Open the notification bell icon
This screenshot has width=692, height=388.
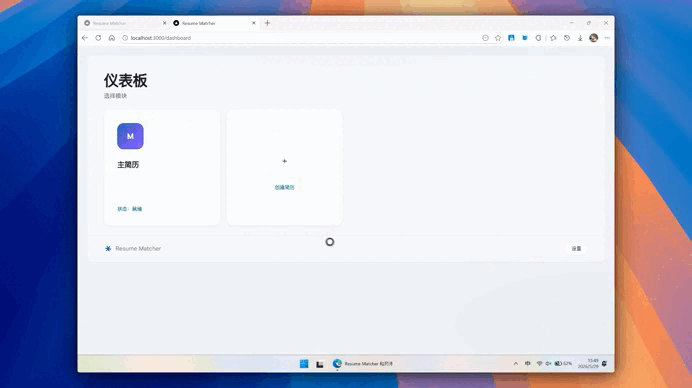click(605, 364)
